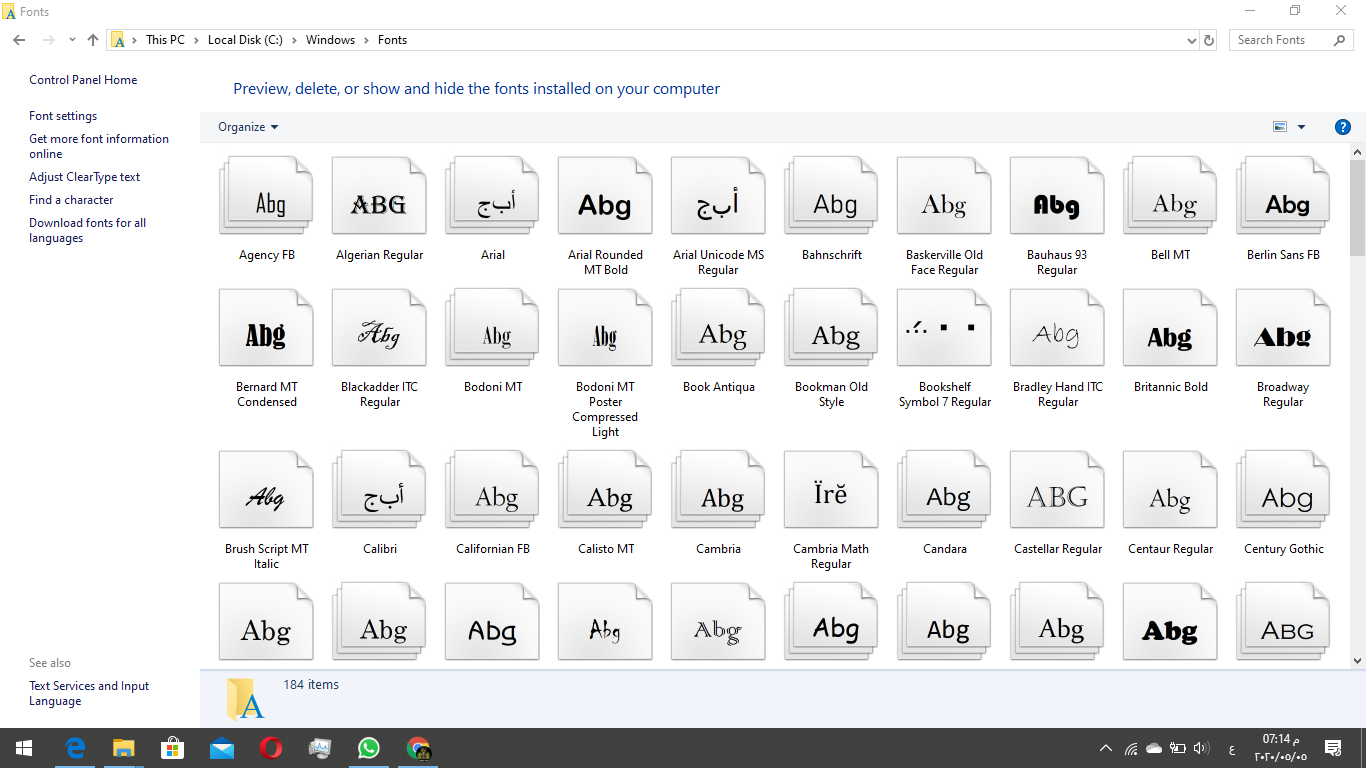Select the Agency FB font icon
The height and width of the screenshot is (768, 1366).
click(267, 197)
